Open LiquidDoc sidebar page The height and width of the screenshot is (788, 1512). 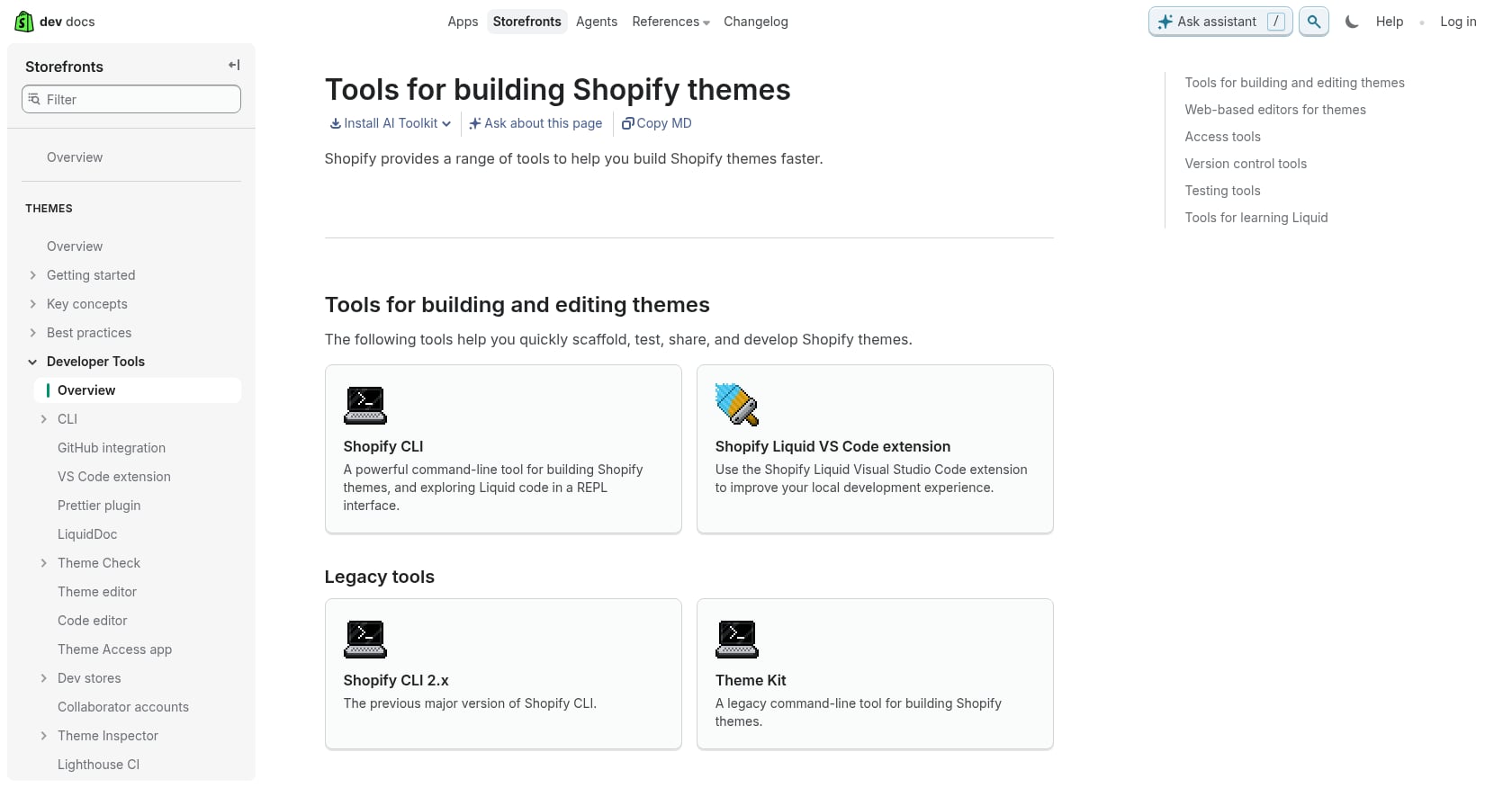pos(87,534)
